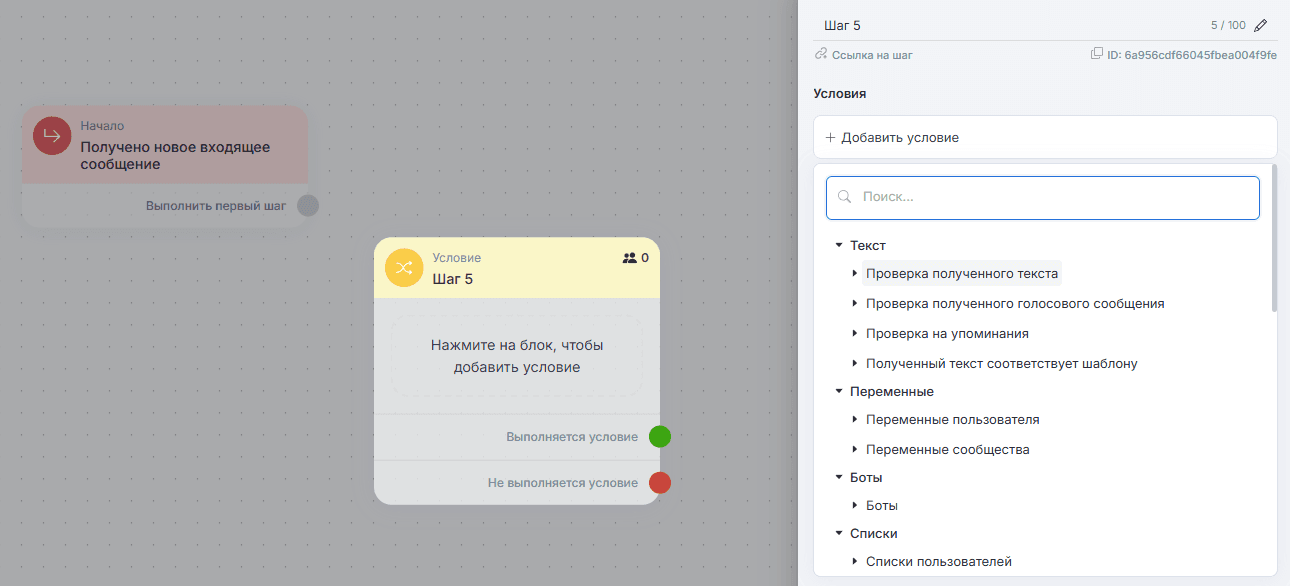Click the Не выполняется условие label

tap(563, 483)
